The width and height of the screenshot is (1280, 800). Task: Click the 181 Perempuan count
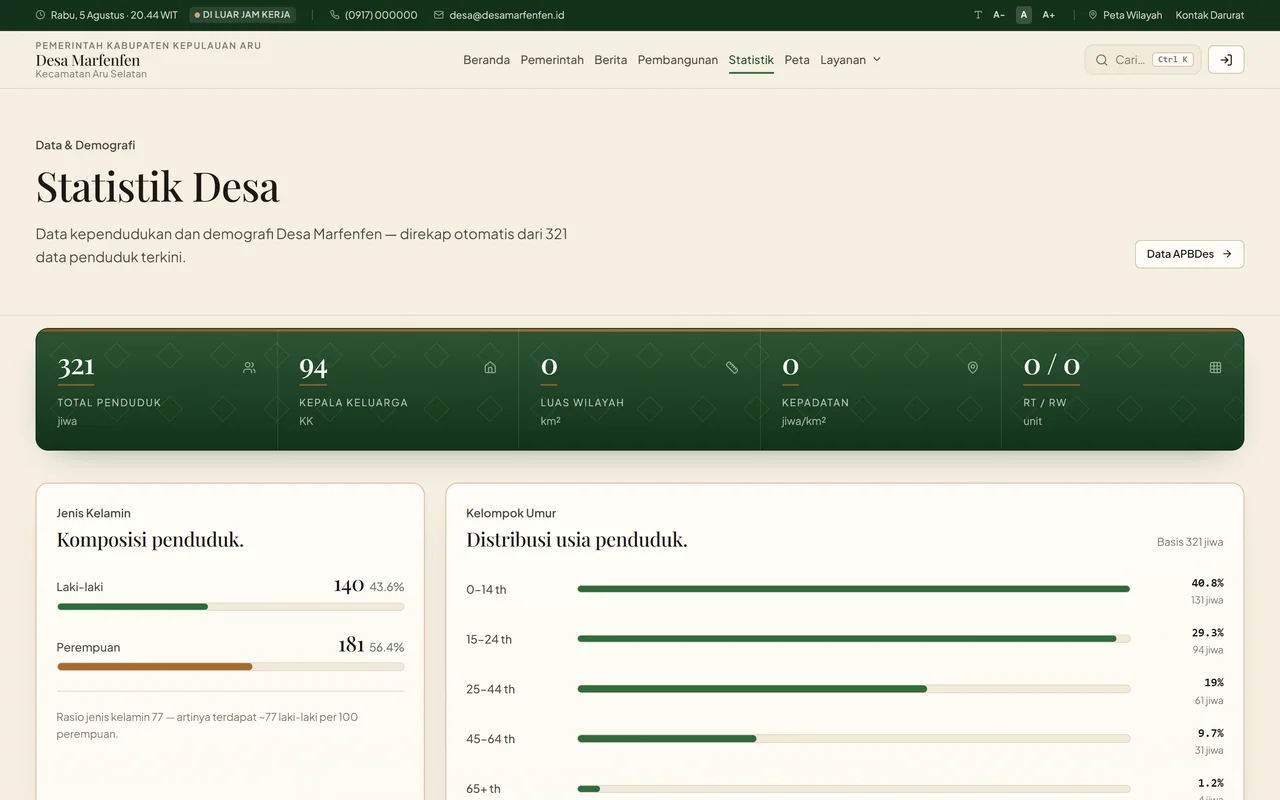click(x=351, y=645)
